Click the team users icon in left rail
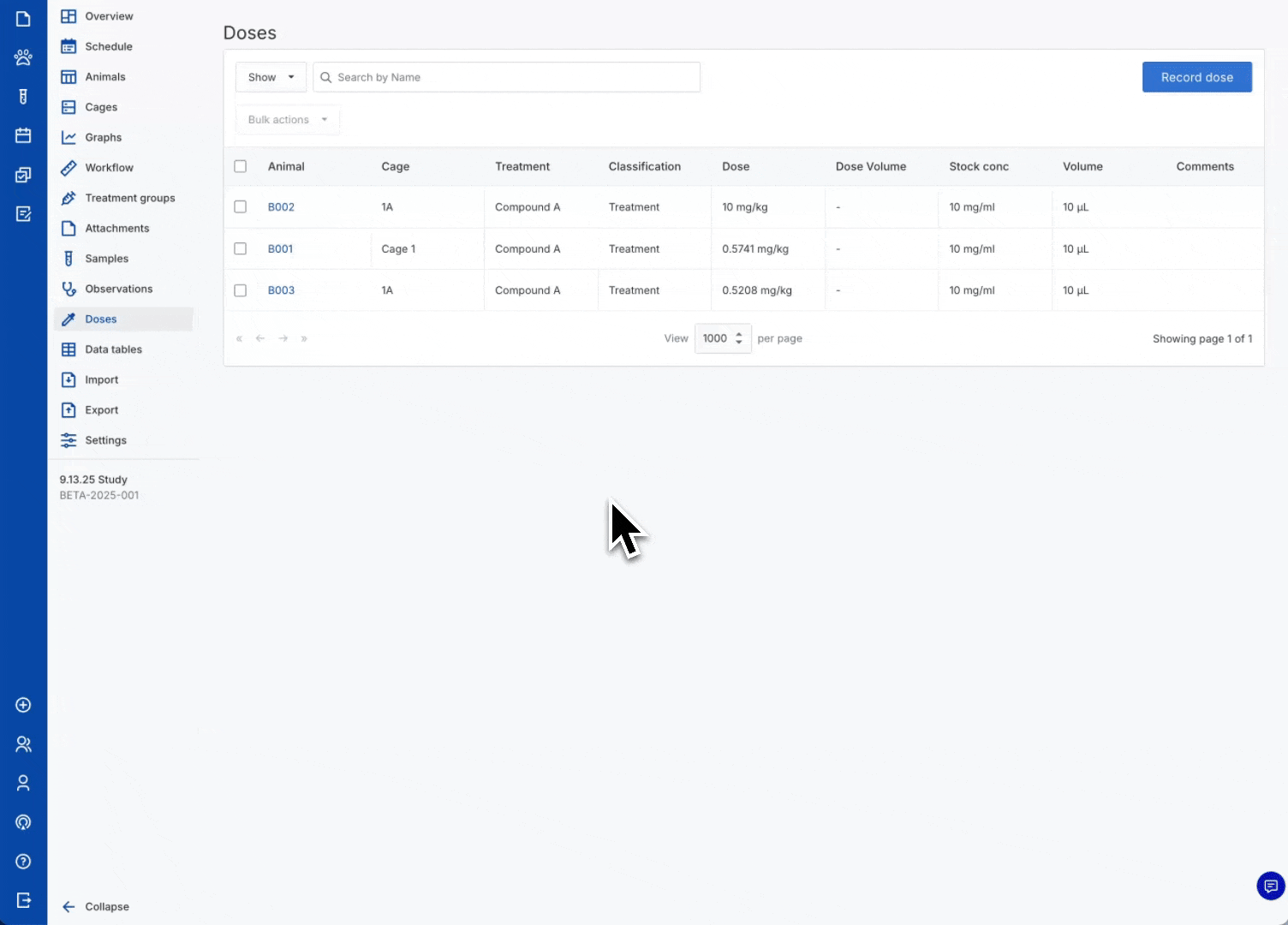The image size is (1288, 925). [23, 744]
